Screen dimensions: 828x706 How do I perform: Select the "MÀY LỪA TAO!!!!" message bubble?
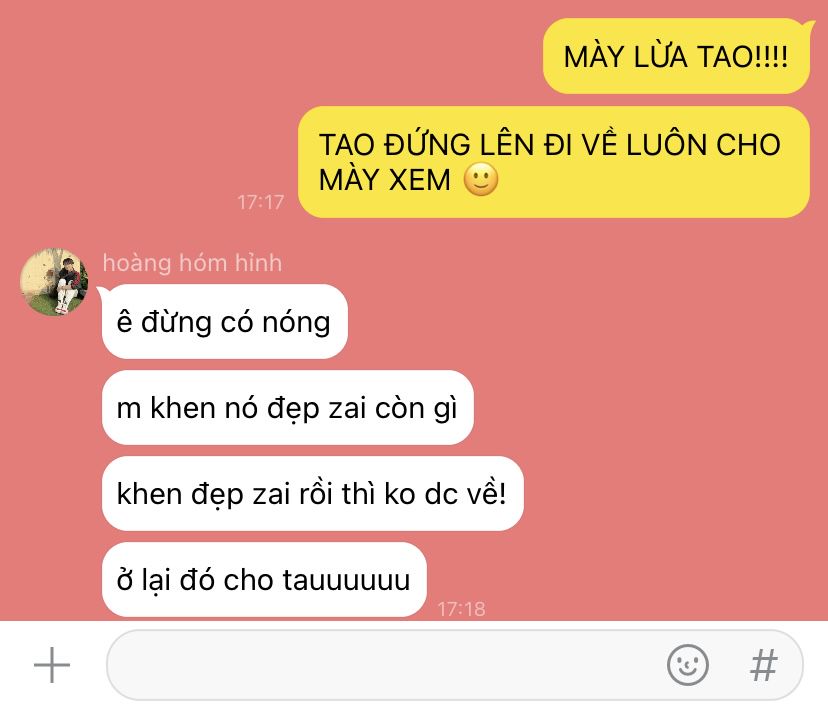[676, 56]
